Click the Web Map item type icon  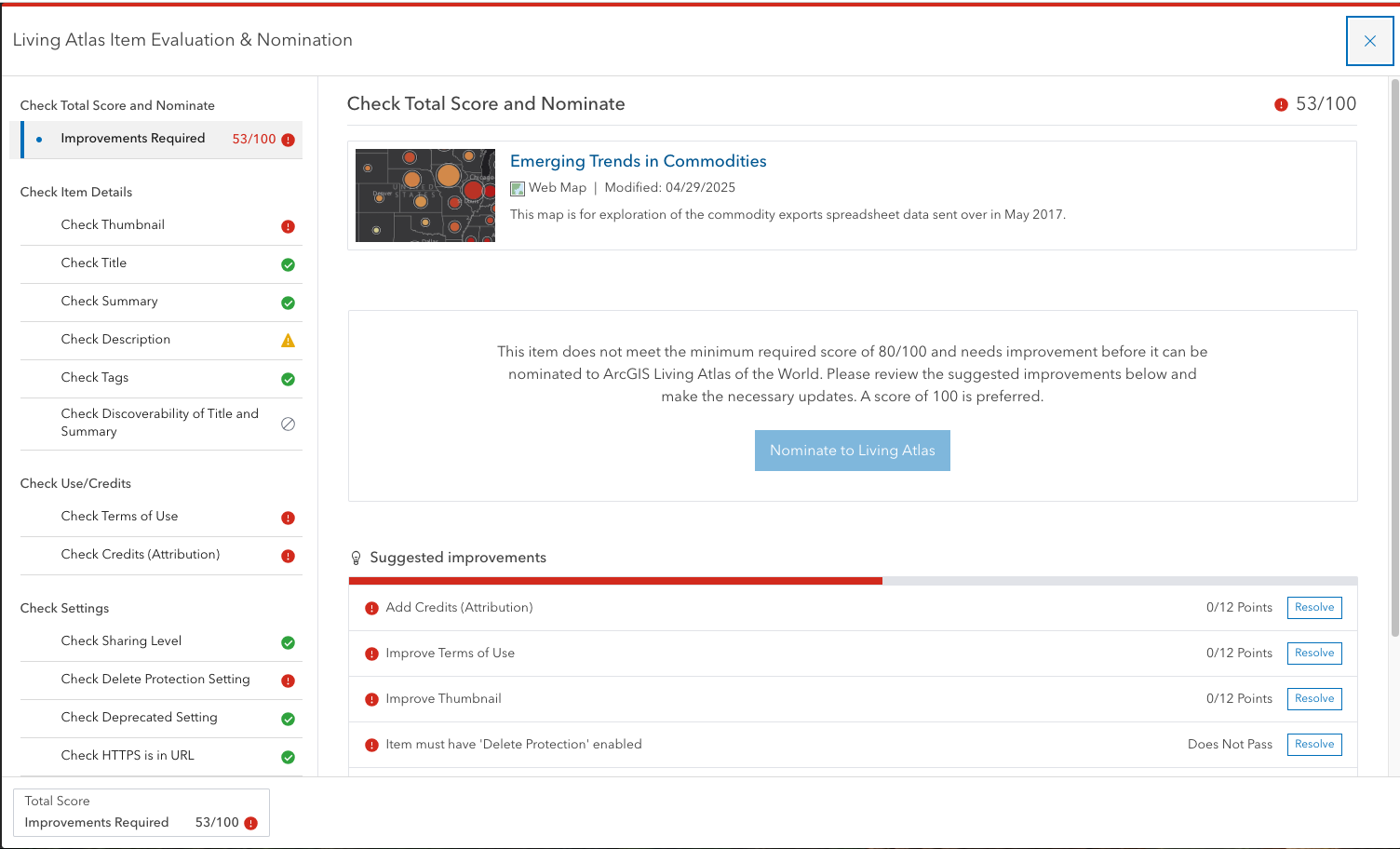point(518,188)
